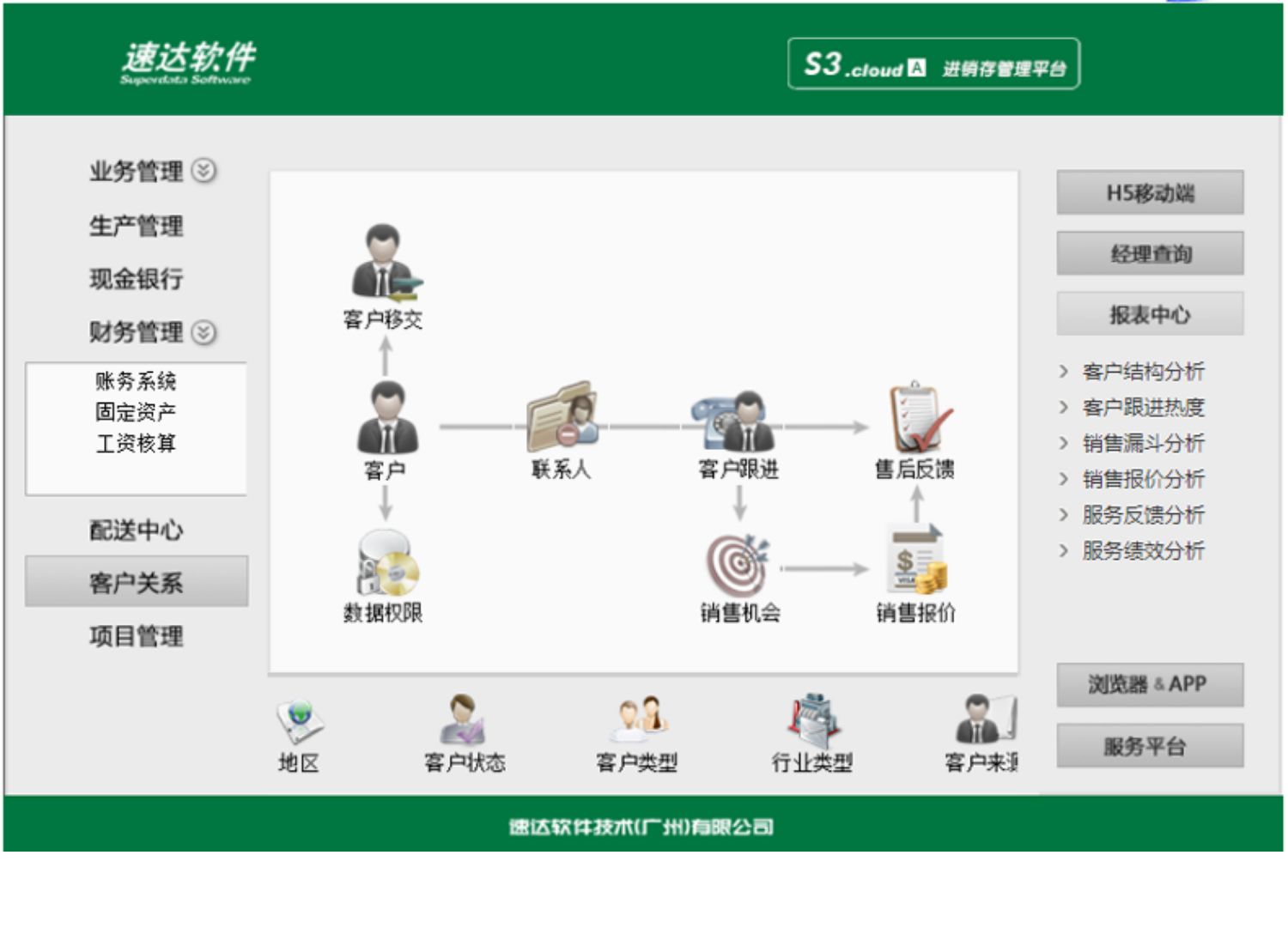Select 配送中心 in the sidebar
The image size is (1288, 934).
pyautogui.click(x=137, y=531)
